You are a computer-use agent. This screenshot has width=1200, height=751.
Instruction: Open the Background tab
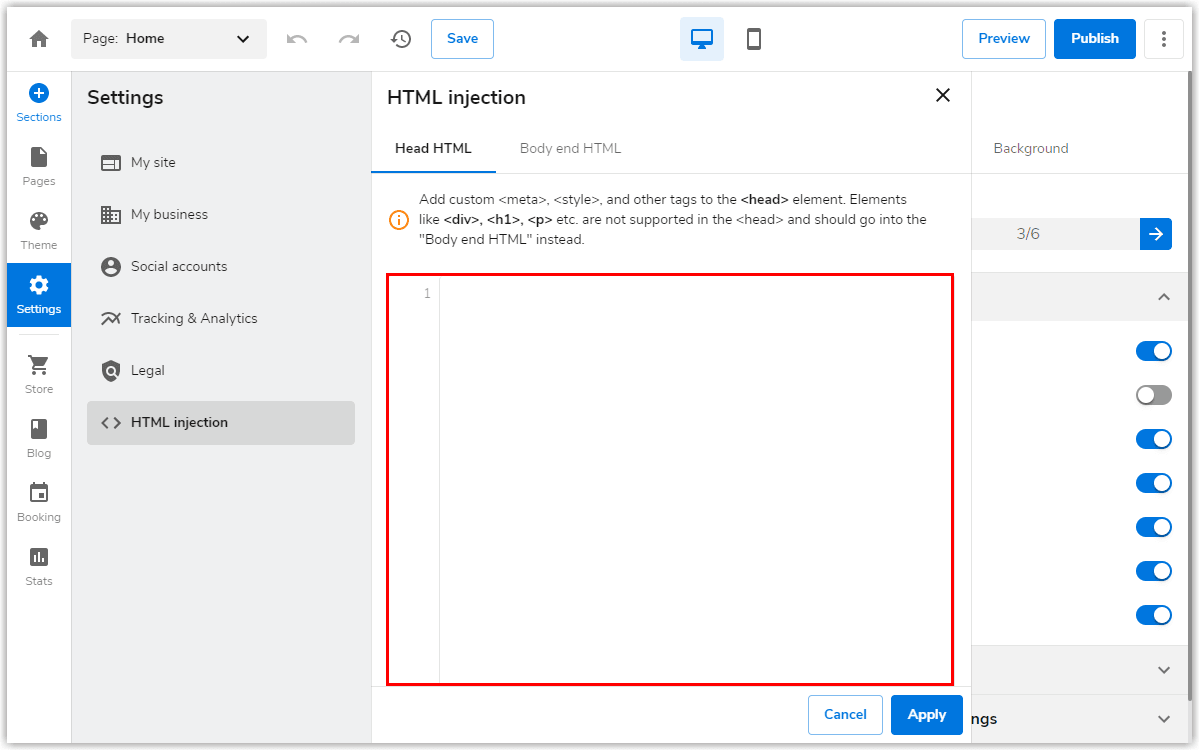coord(1031,148)
